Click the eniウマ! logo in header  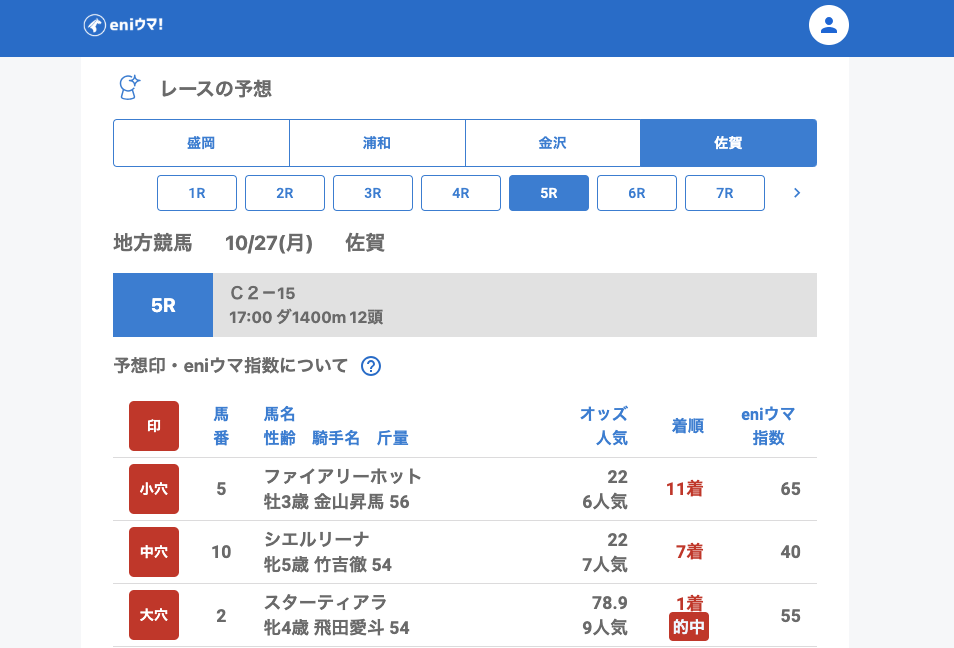(123, 25)
